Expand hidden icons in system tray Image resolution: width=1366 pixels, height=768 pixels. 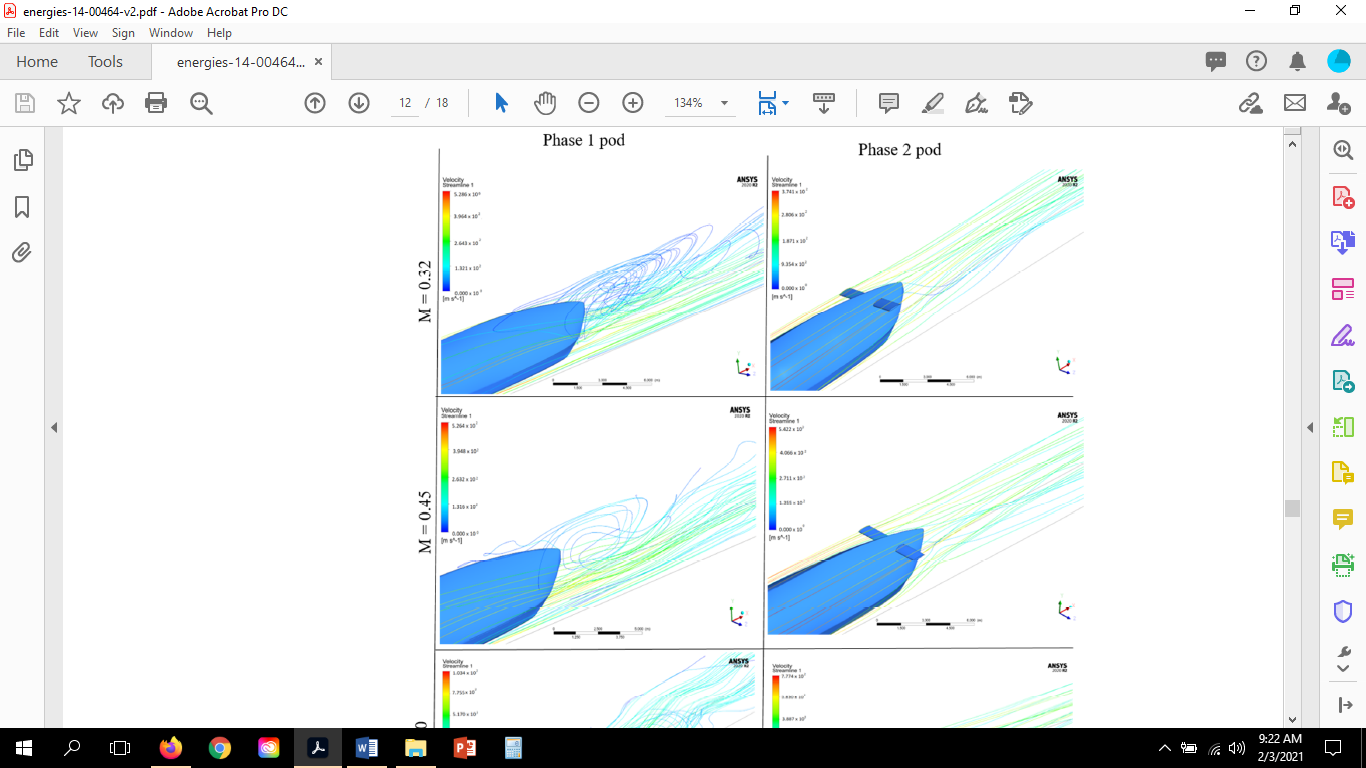pyautogui.click(x=1165, y=747)
